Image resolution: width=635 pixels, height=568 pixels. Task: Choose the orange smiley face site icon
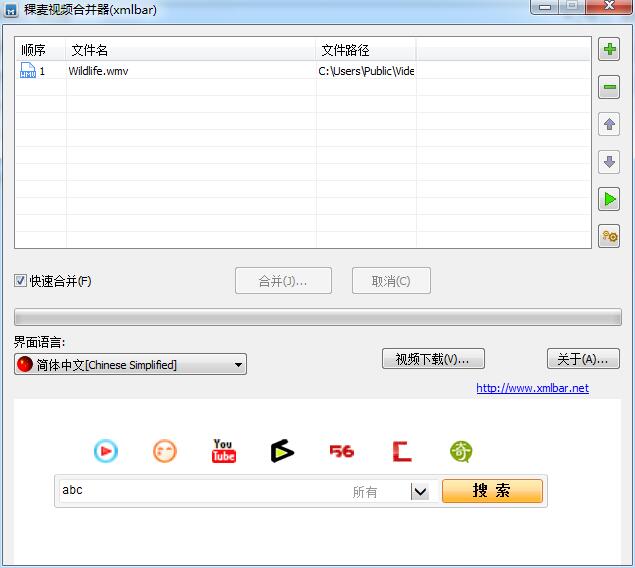click(x=164, y=452)
